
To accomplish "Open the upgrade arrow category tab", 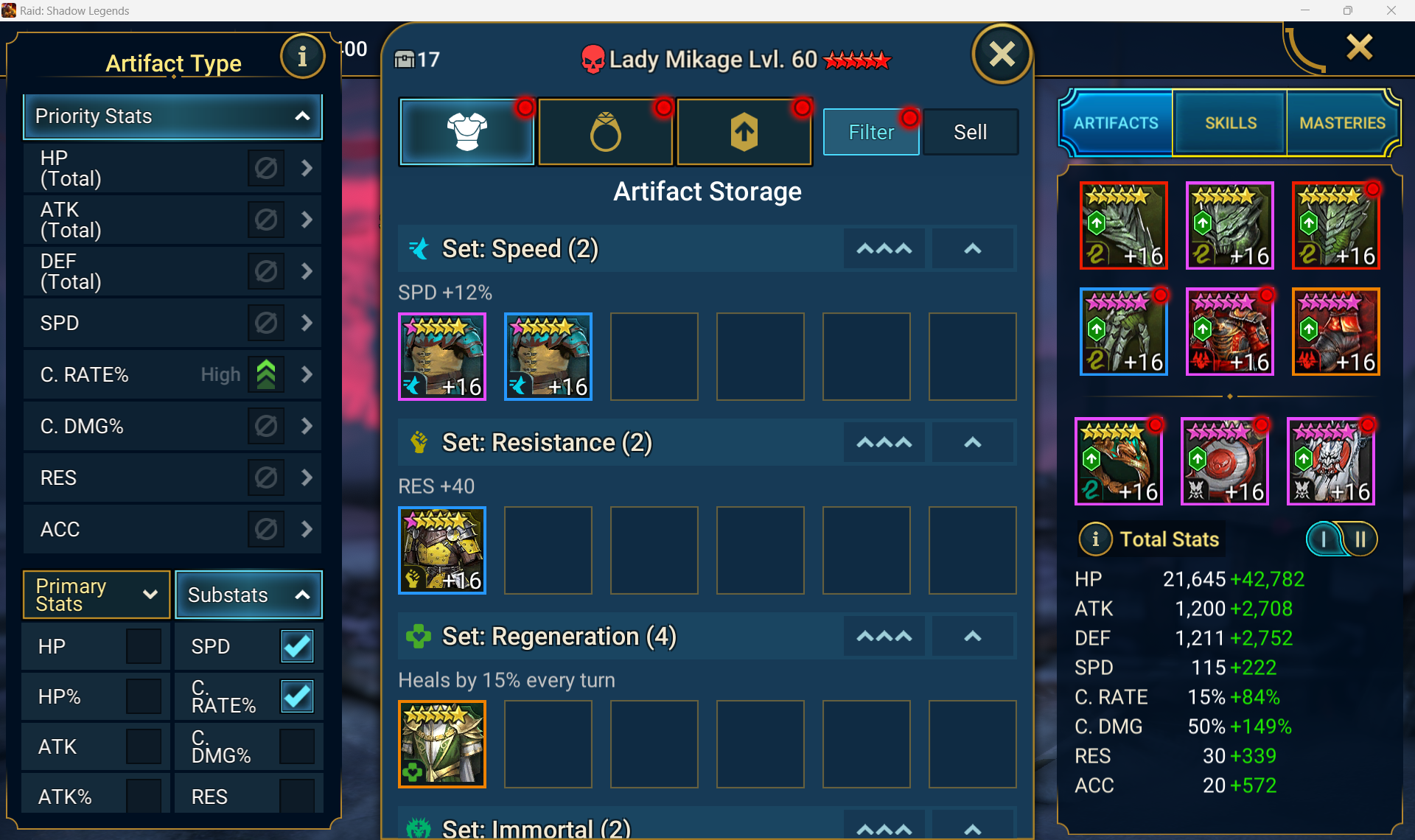I will (x=744, y=132).
